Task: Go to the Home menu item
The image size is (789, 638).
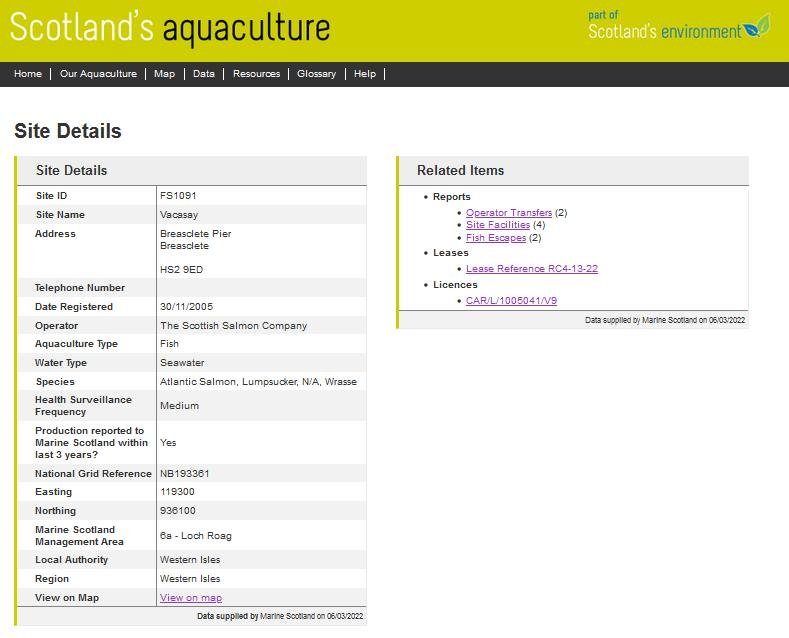Action: tap(28, 74)
